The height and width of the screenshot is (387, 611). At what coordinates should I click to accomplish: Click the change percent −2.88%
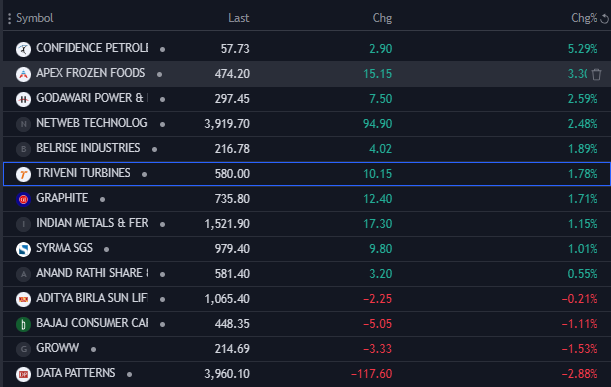pos(579,374)
